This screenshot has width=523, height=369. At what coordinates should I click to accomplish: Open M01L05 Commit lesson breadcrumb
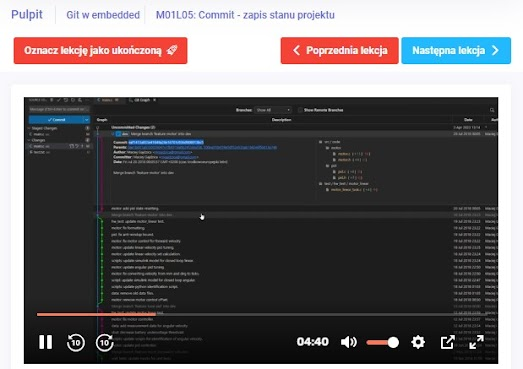245,15
